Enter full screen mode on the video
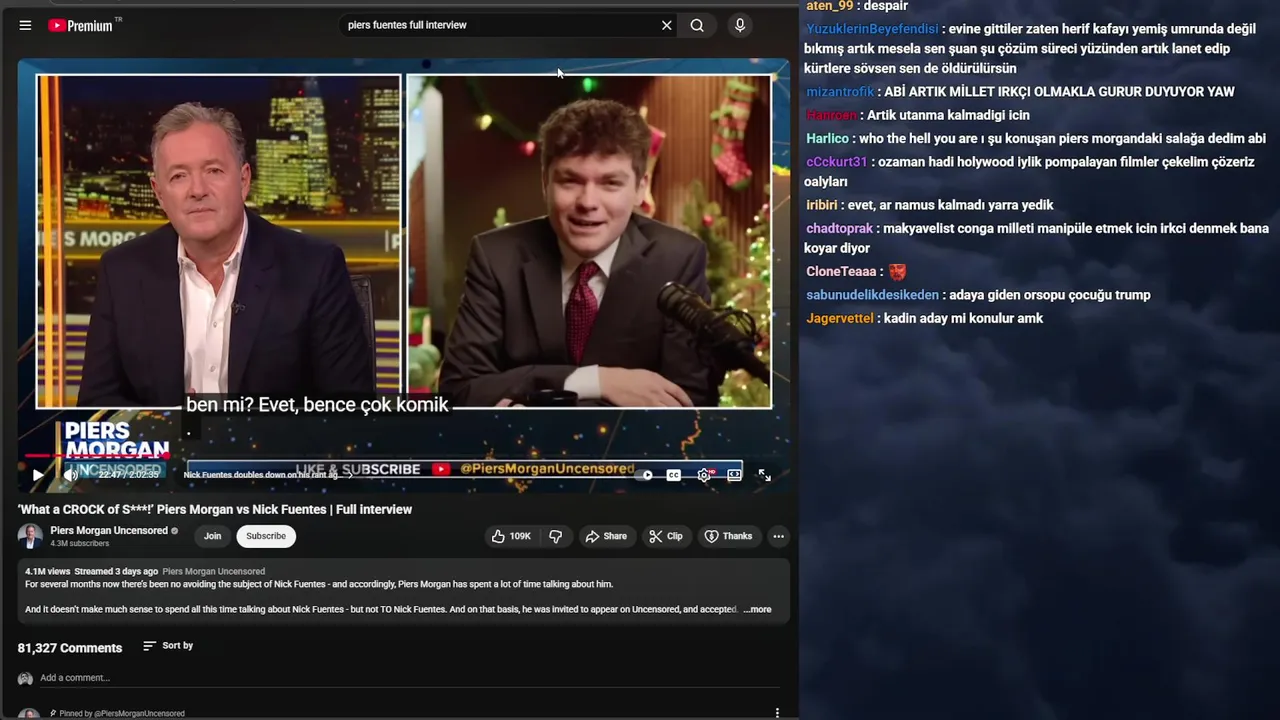 coord(764,475)
